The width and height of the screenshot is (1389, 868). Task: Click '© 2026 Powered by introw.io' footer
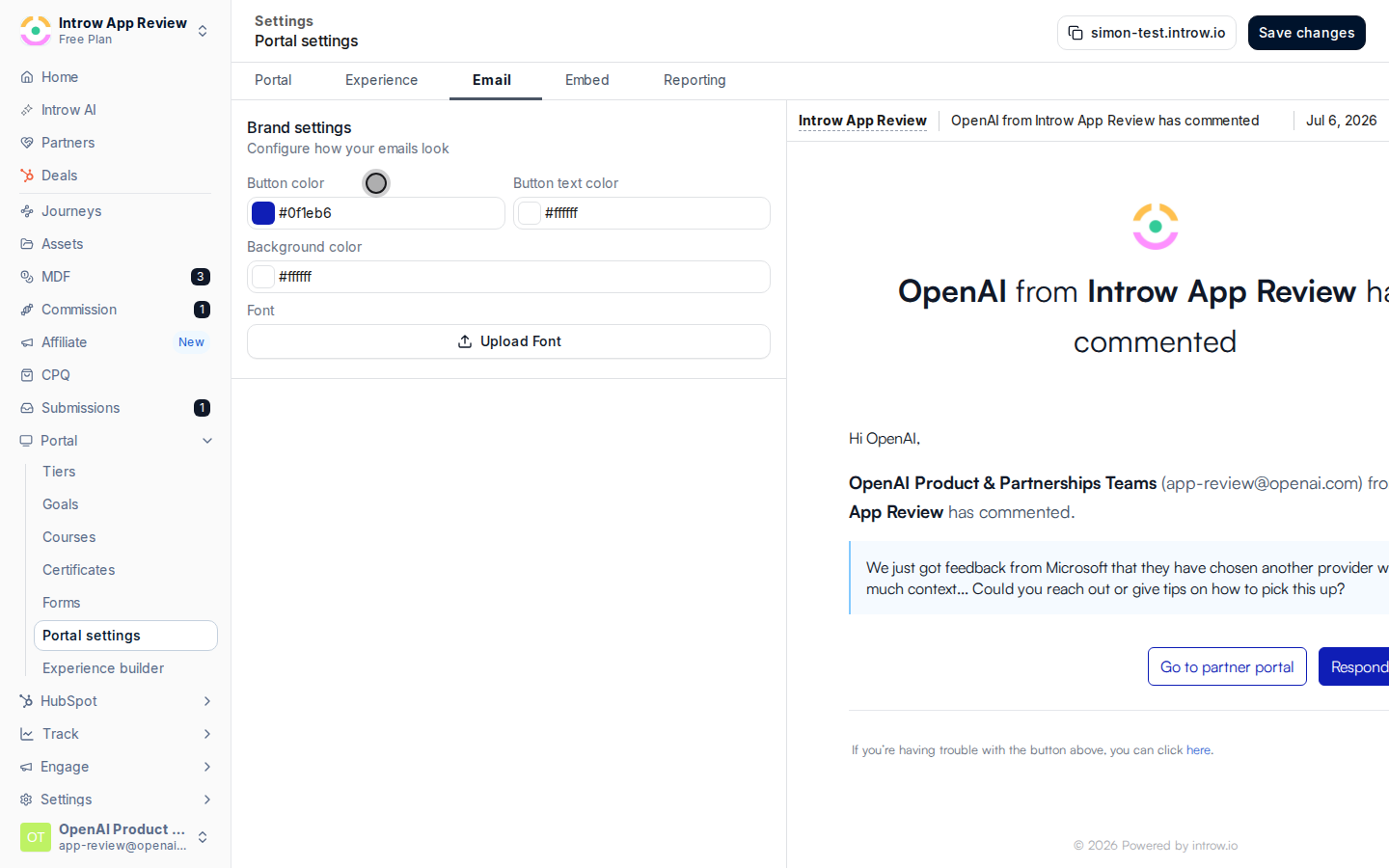tap(1156, 846)
